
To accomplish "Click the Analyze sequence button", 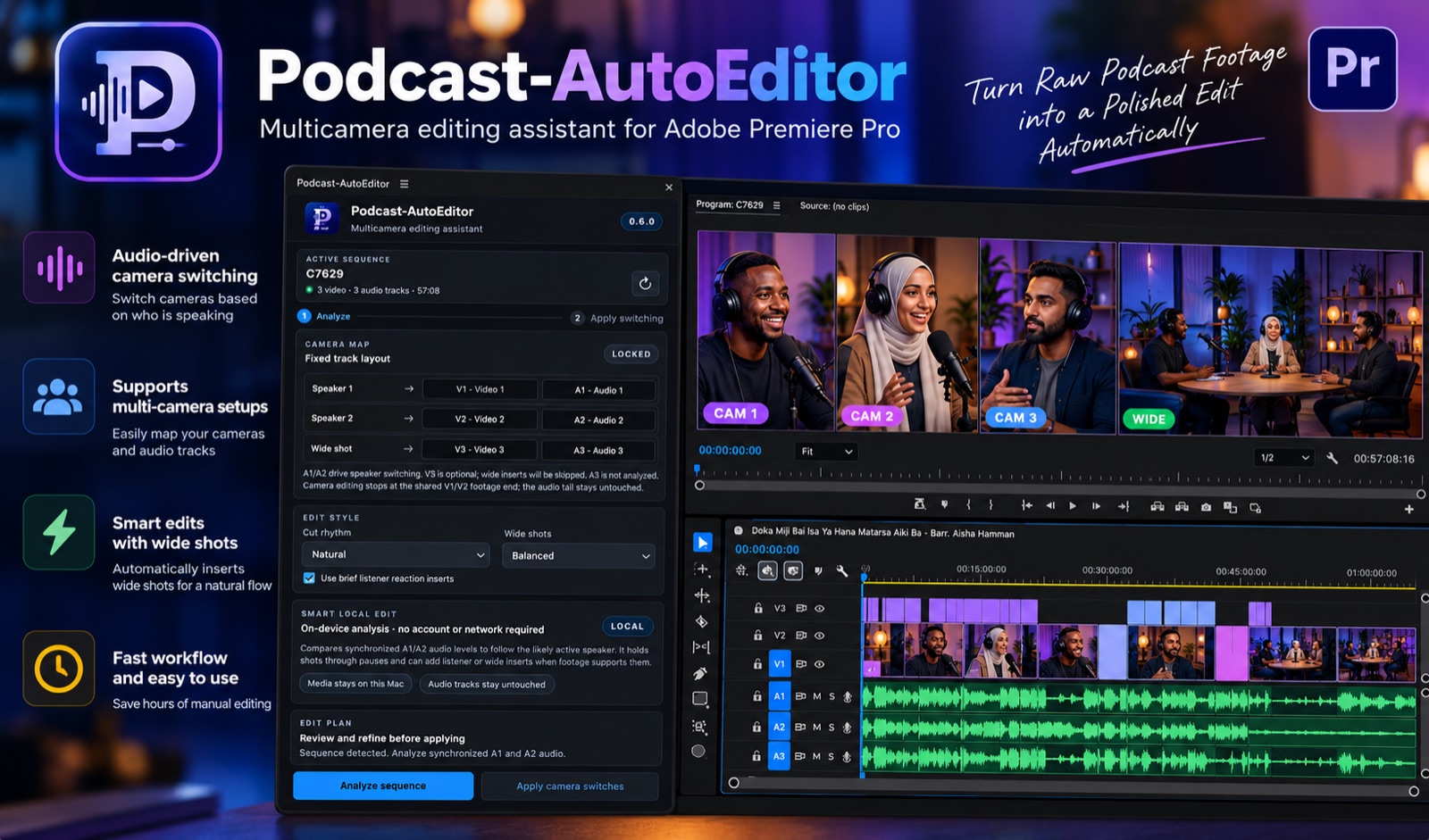I will 383,786.
